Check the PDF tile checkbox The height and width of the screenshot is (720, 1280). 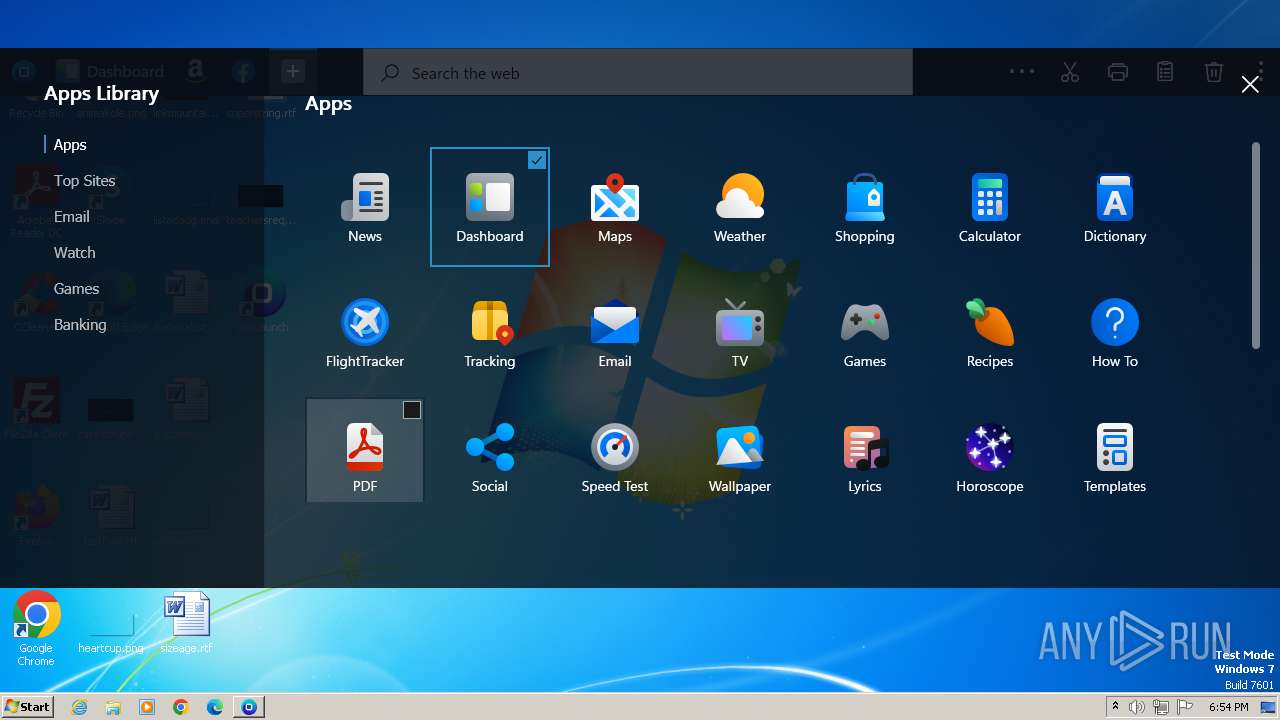[412, 410]
